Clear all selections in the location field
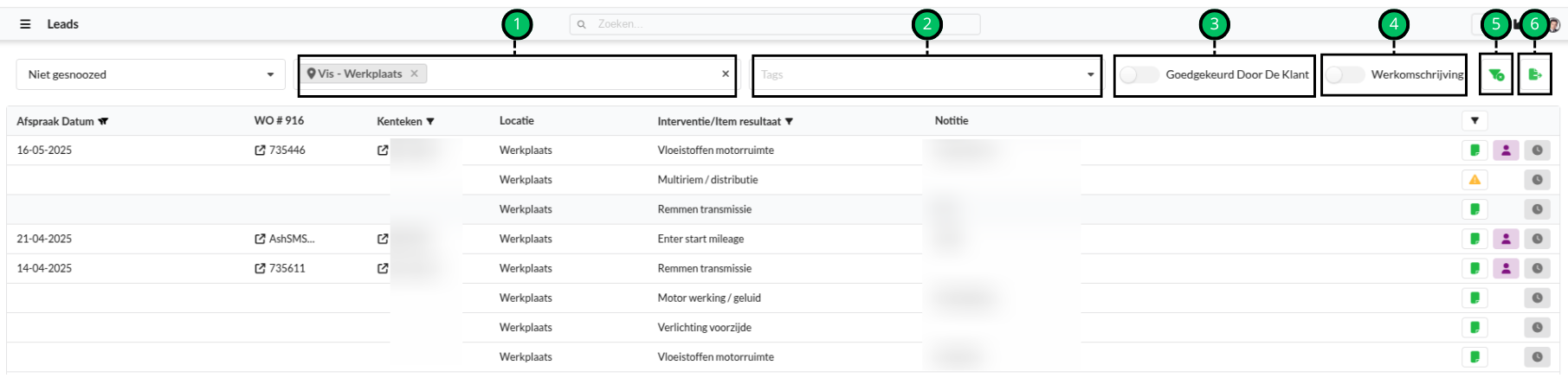This screenshot has width=1568, height=378. tap(726, 74)
